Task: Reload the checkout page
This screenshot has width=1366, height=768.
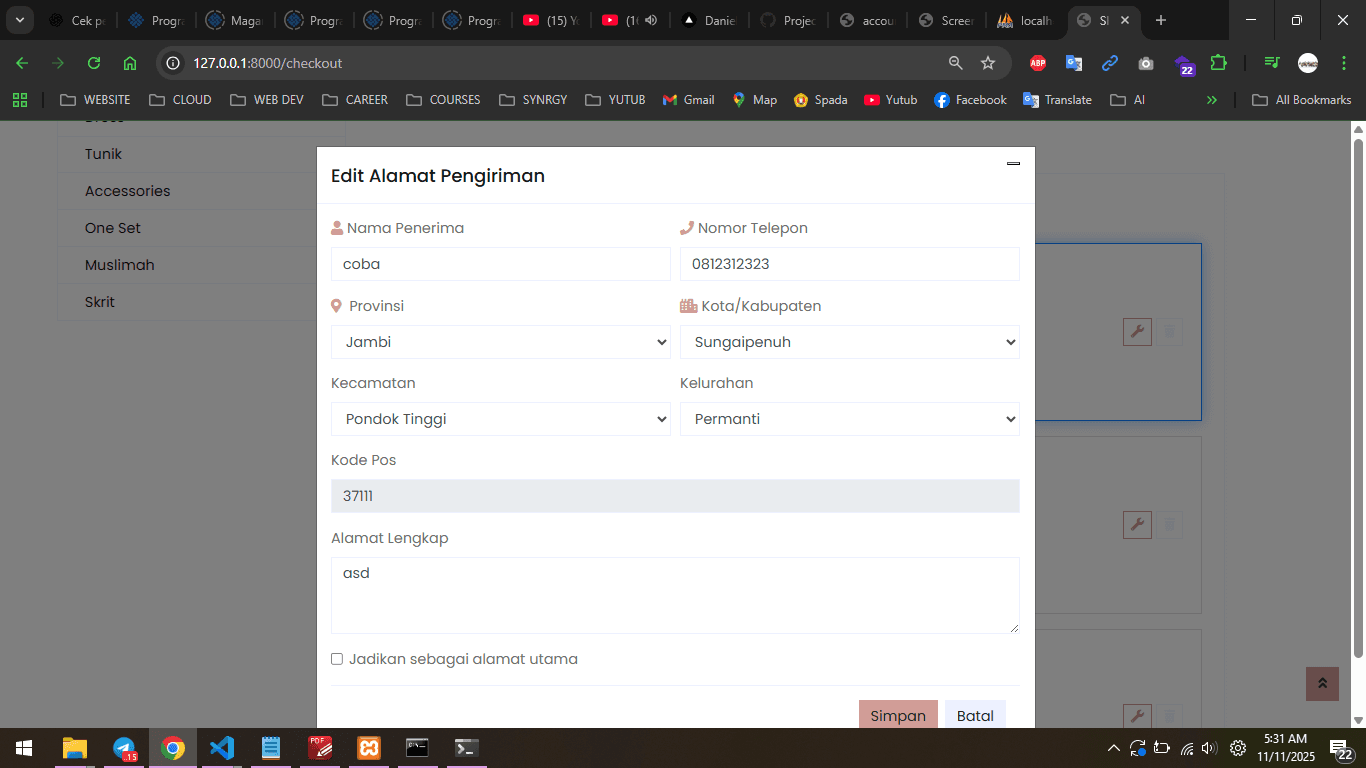Action: (x=93, y=62)
